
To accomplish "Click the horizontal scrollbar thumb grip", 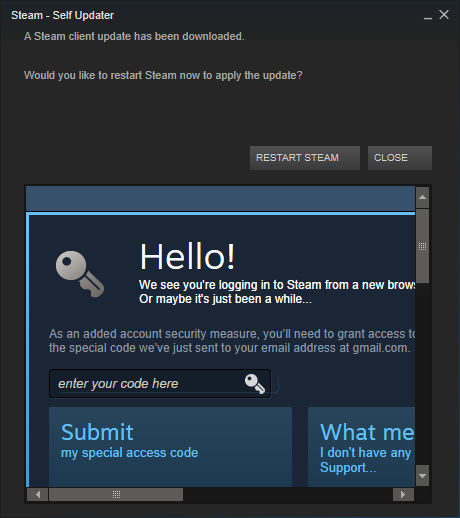I will pos(116,494).
